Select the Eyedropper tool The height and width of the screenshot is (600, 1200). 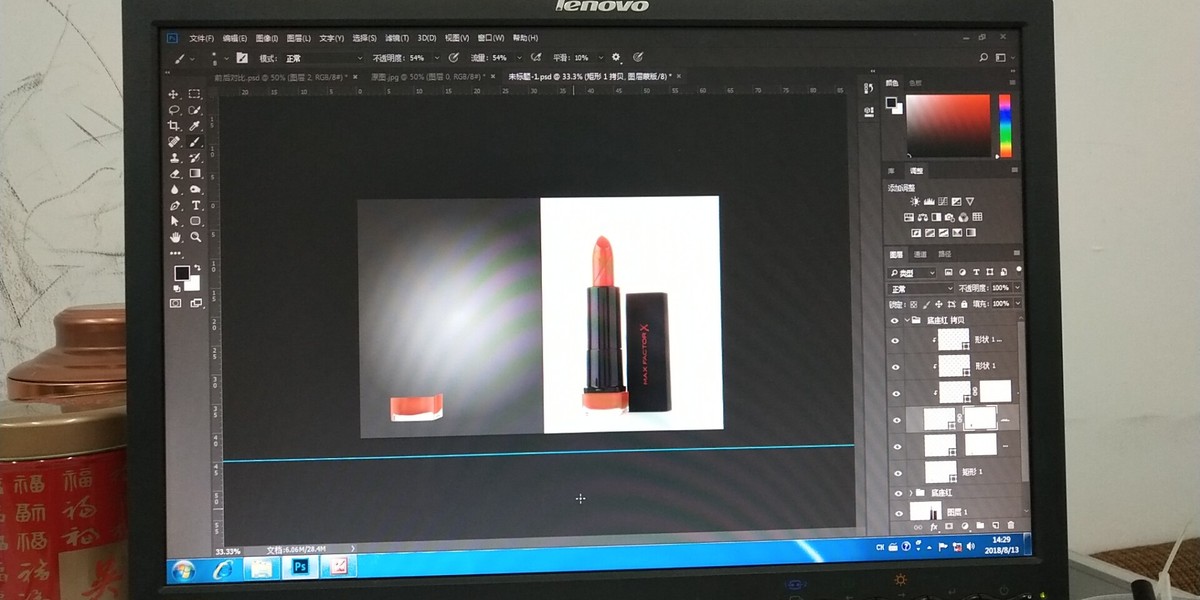195,126
